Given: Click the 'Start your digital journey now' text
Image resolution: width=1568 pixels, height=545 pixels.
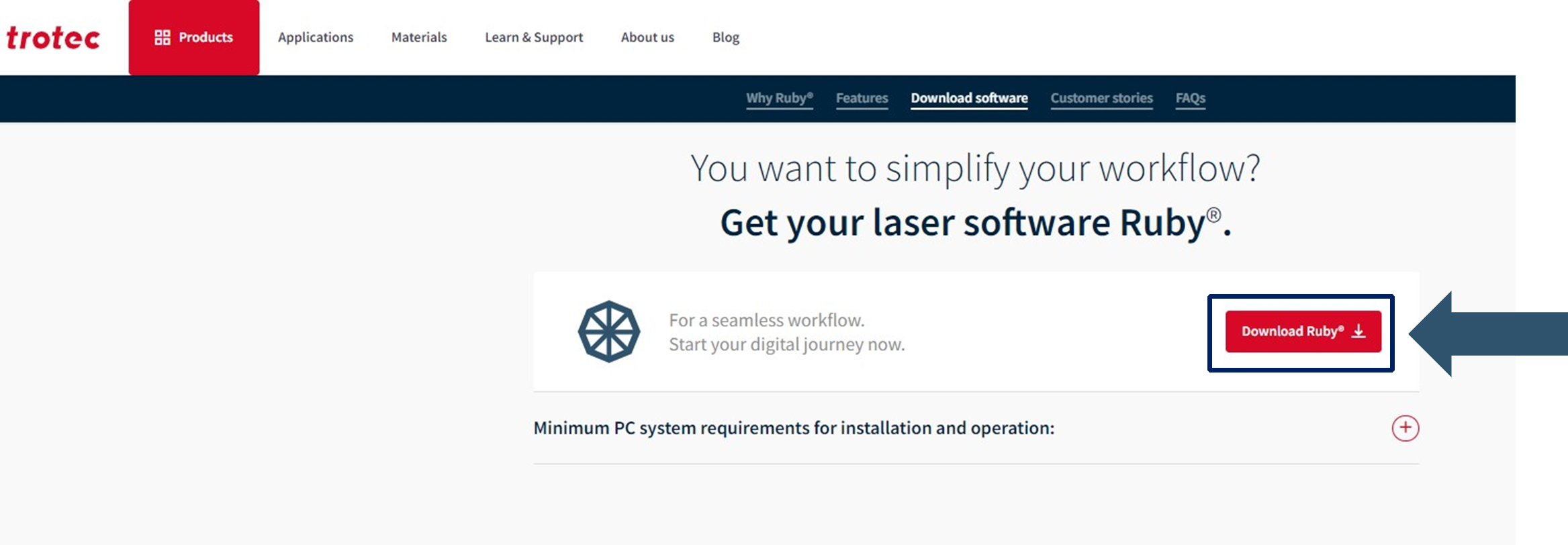Looking at the screenshot, I should pyautogui.click(x=787, y=344).
